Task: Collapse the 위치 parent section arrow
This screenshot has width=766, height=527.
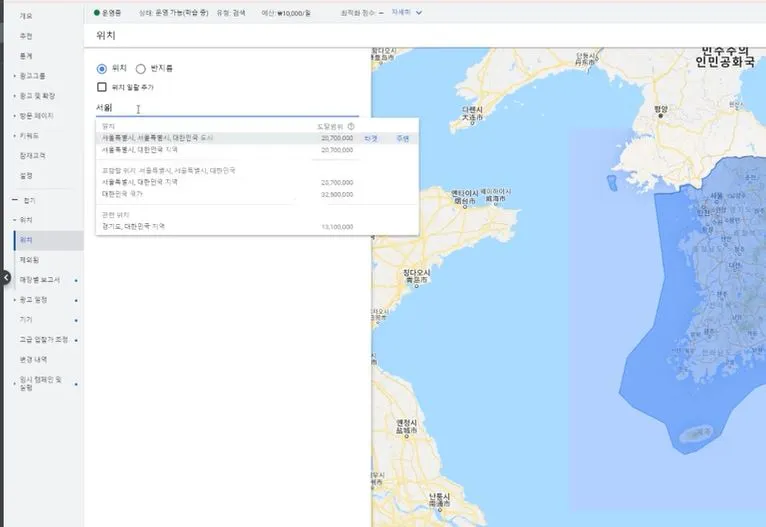Action: pos(15,220)
